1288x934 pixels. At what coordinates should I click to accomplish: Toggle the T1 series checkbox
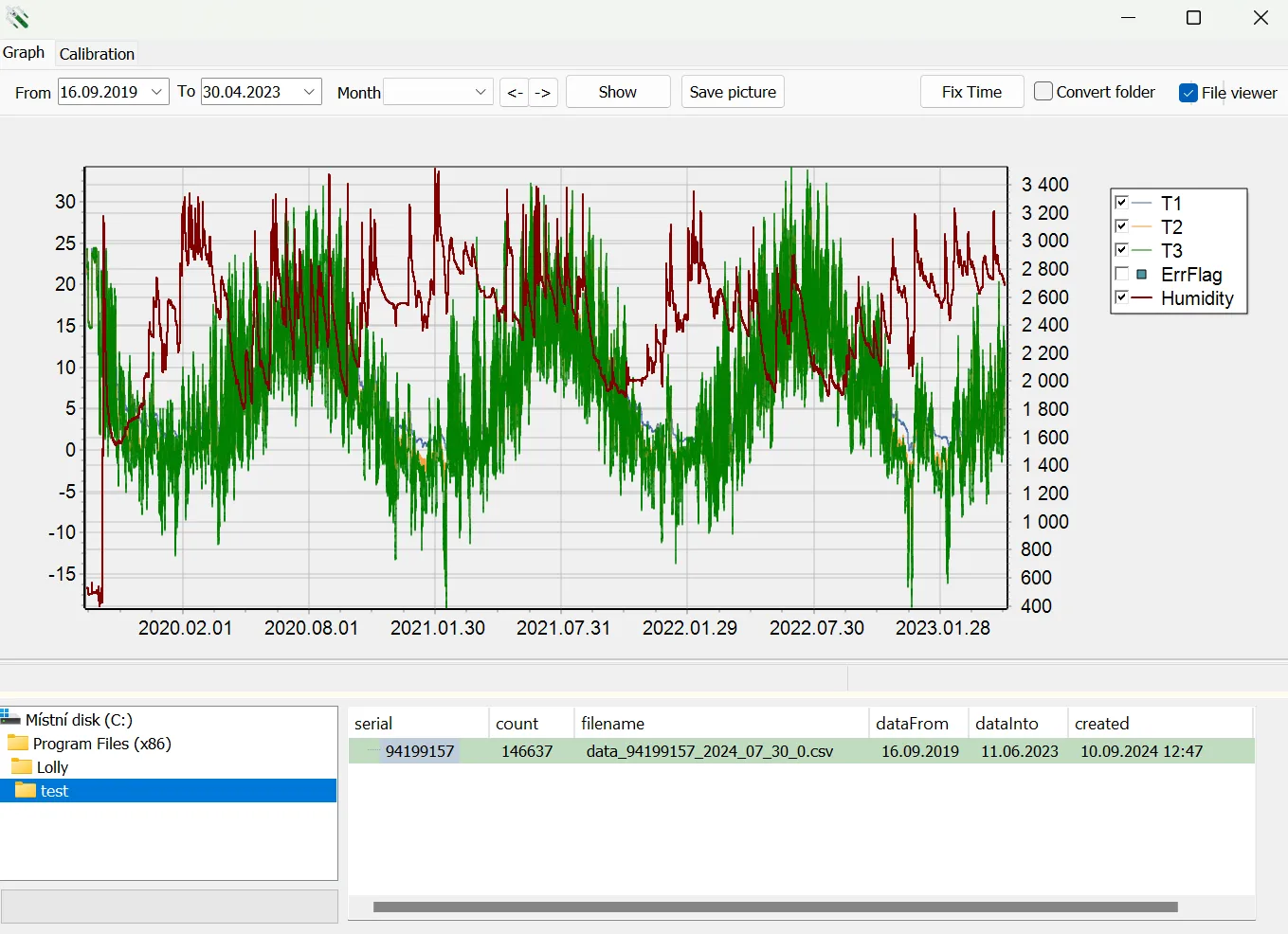pyautogui.click(x=1123, y=202)
